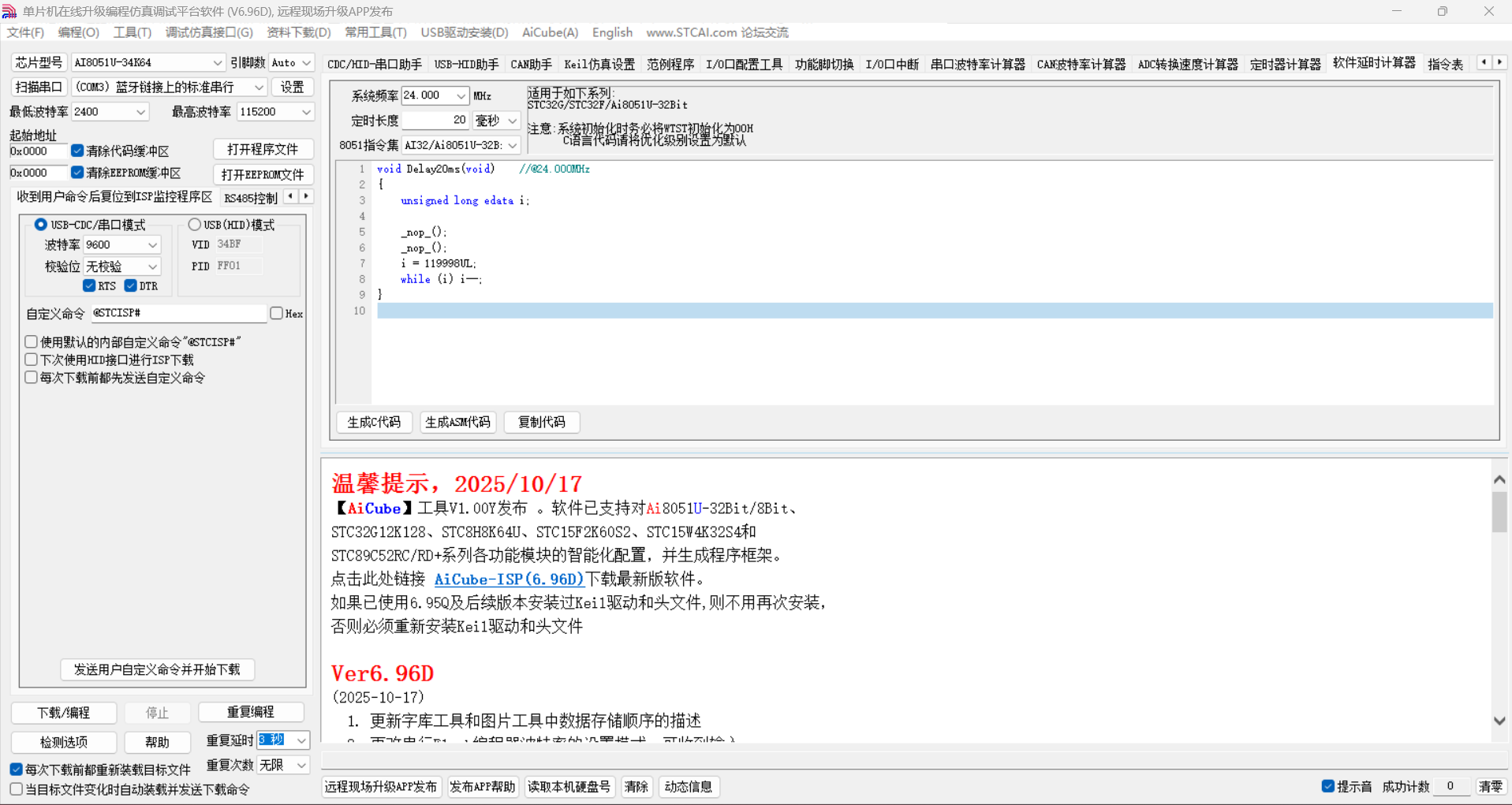The height and width of the screenshot is (805, 1512).
Task: Toggle the 提示音 checkbox
Action: click(x=1328, y=786)
